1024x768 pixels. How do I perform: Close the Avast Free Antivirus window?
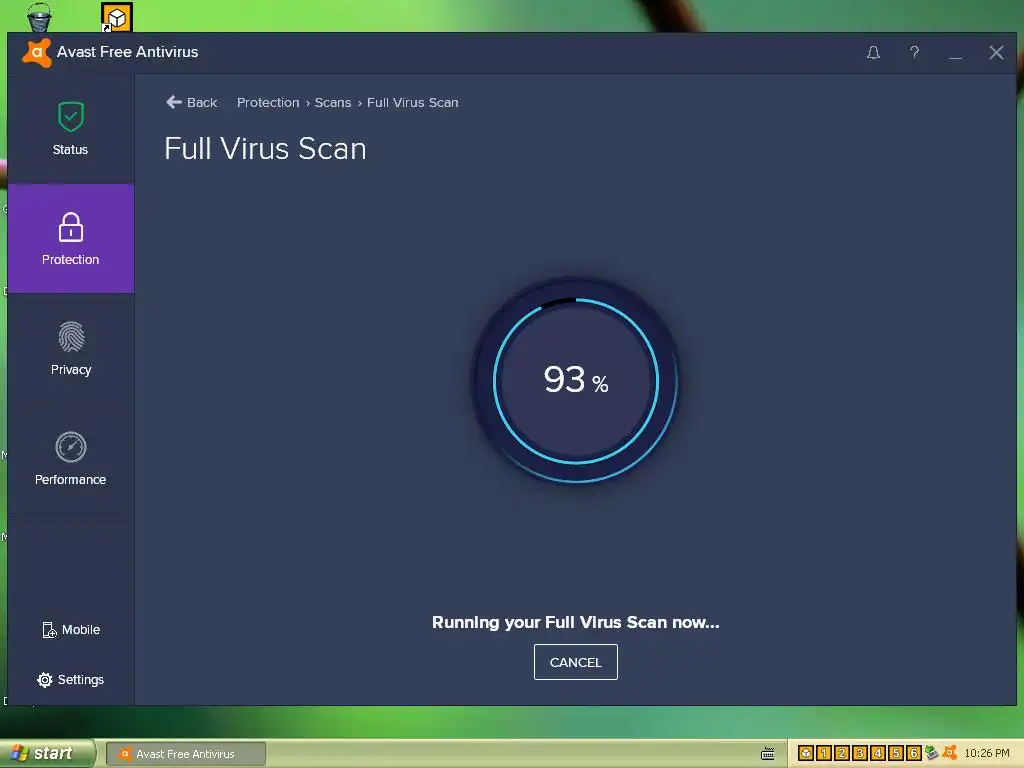(996, 53)
